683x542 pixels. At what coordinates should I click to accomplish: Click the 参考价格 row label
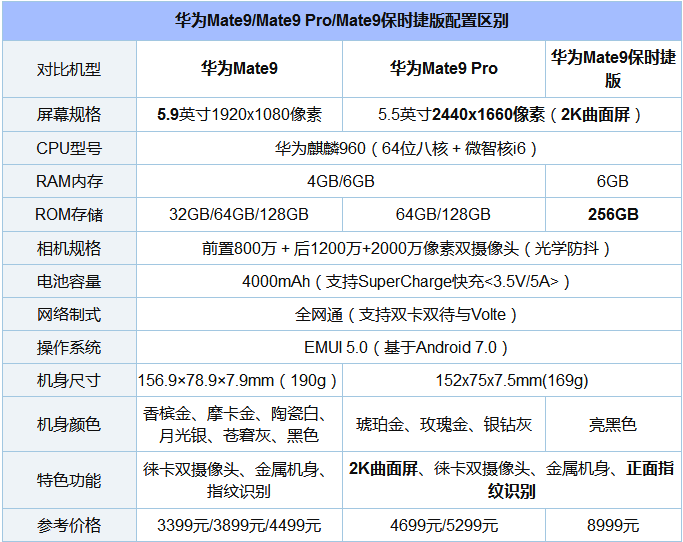pyautogui.click(x=69, y=525)
